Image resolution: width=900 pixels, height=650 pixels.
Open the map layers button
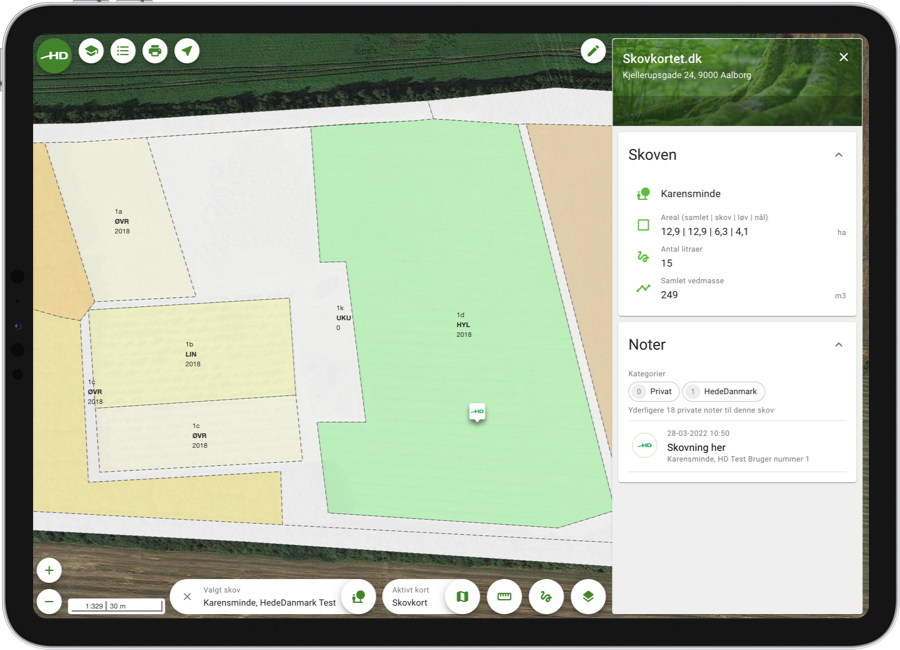[x=588, y=597]
